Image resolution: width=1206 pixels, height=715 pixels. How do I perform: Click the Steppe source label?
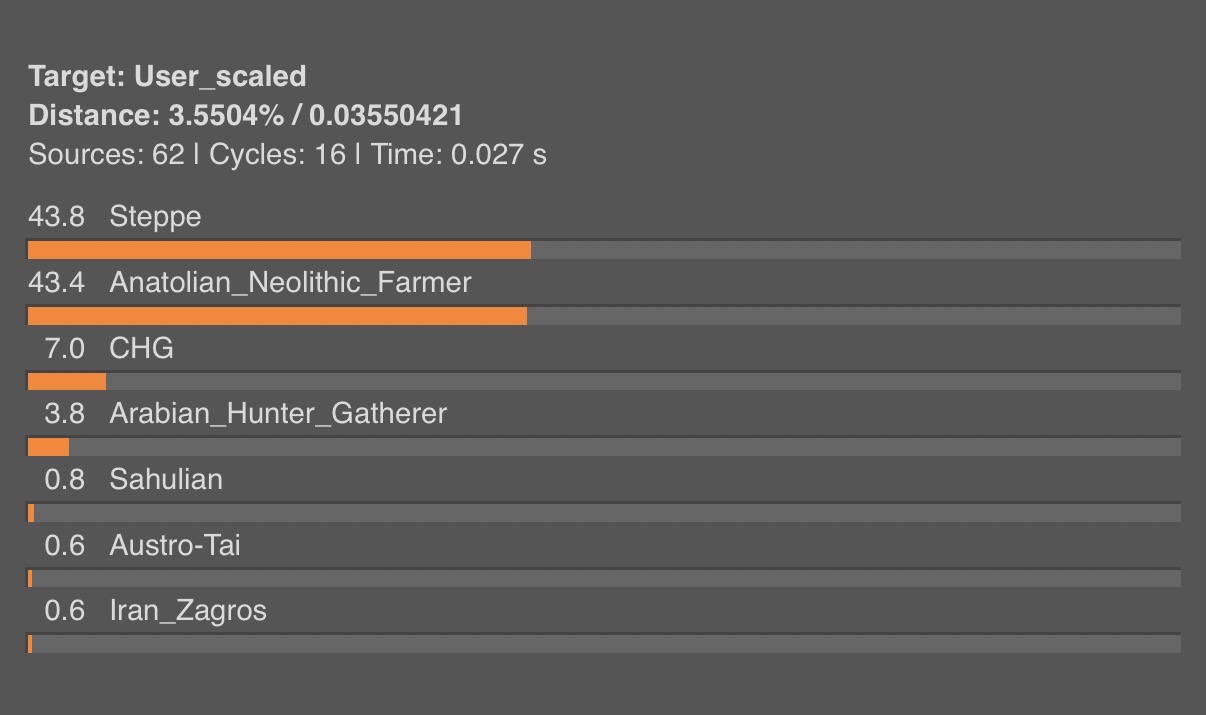(155, 217)
